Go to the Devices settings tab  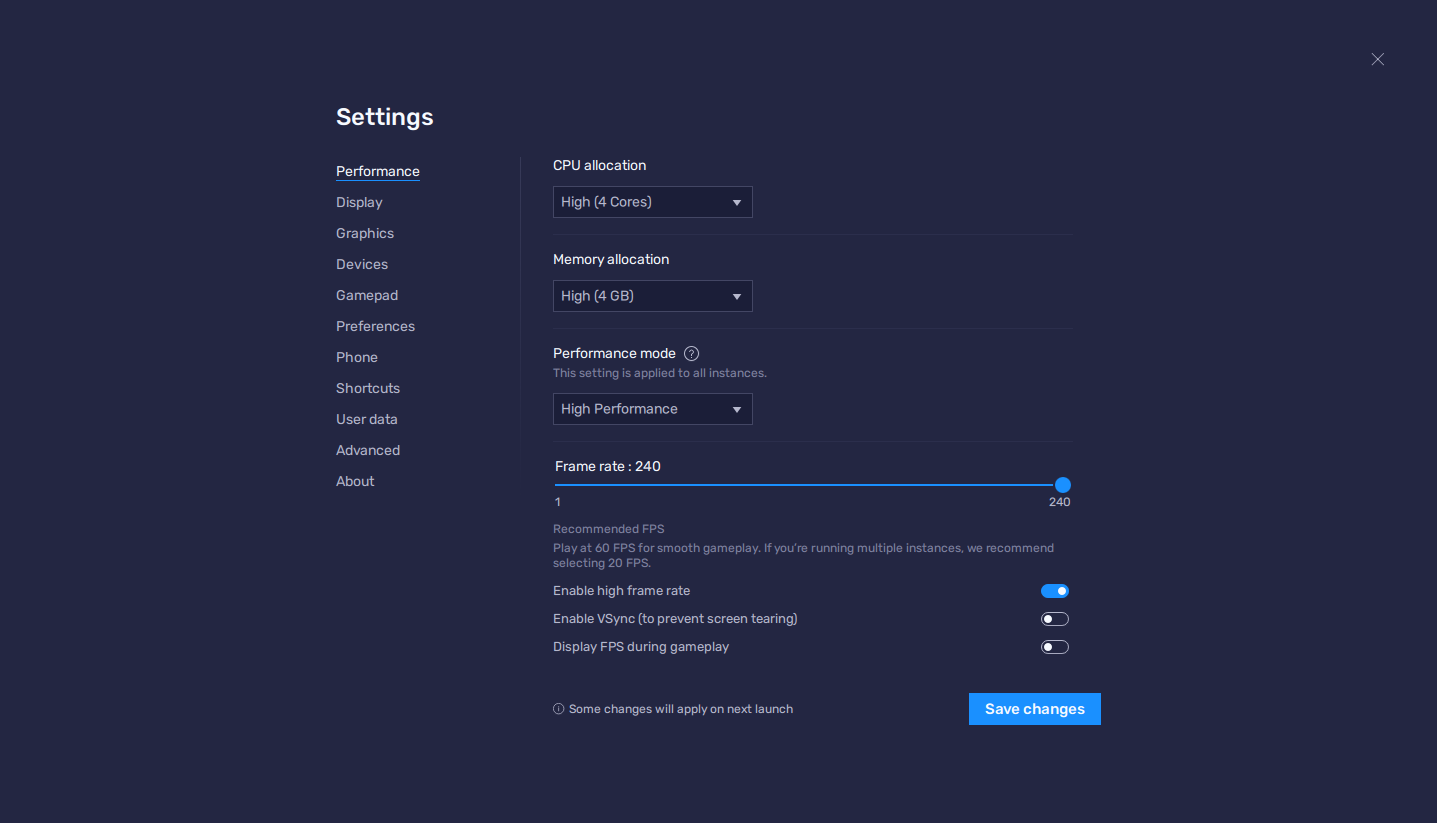click(362, 264)
